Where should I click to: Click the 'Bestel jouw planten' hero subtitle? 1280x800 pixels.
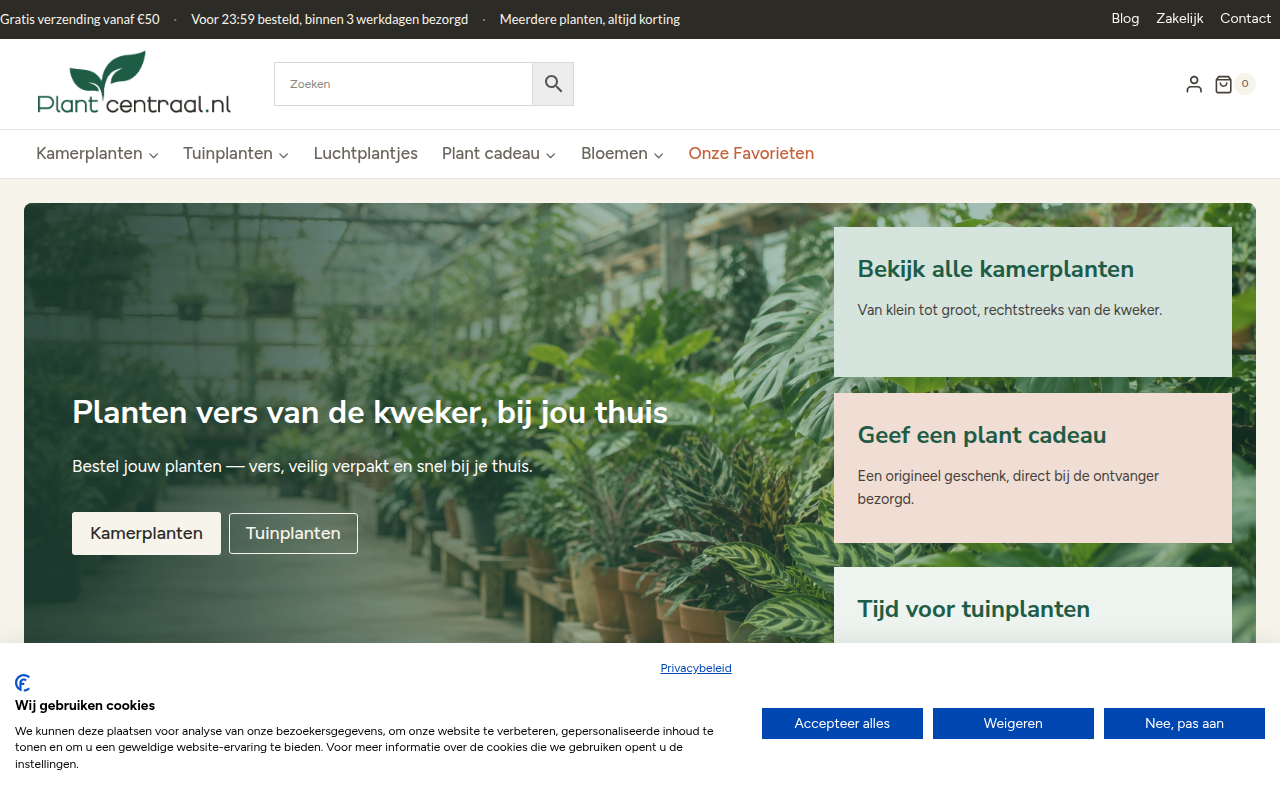[x=302, y=466]
